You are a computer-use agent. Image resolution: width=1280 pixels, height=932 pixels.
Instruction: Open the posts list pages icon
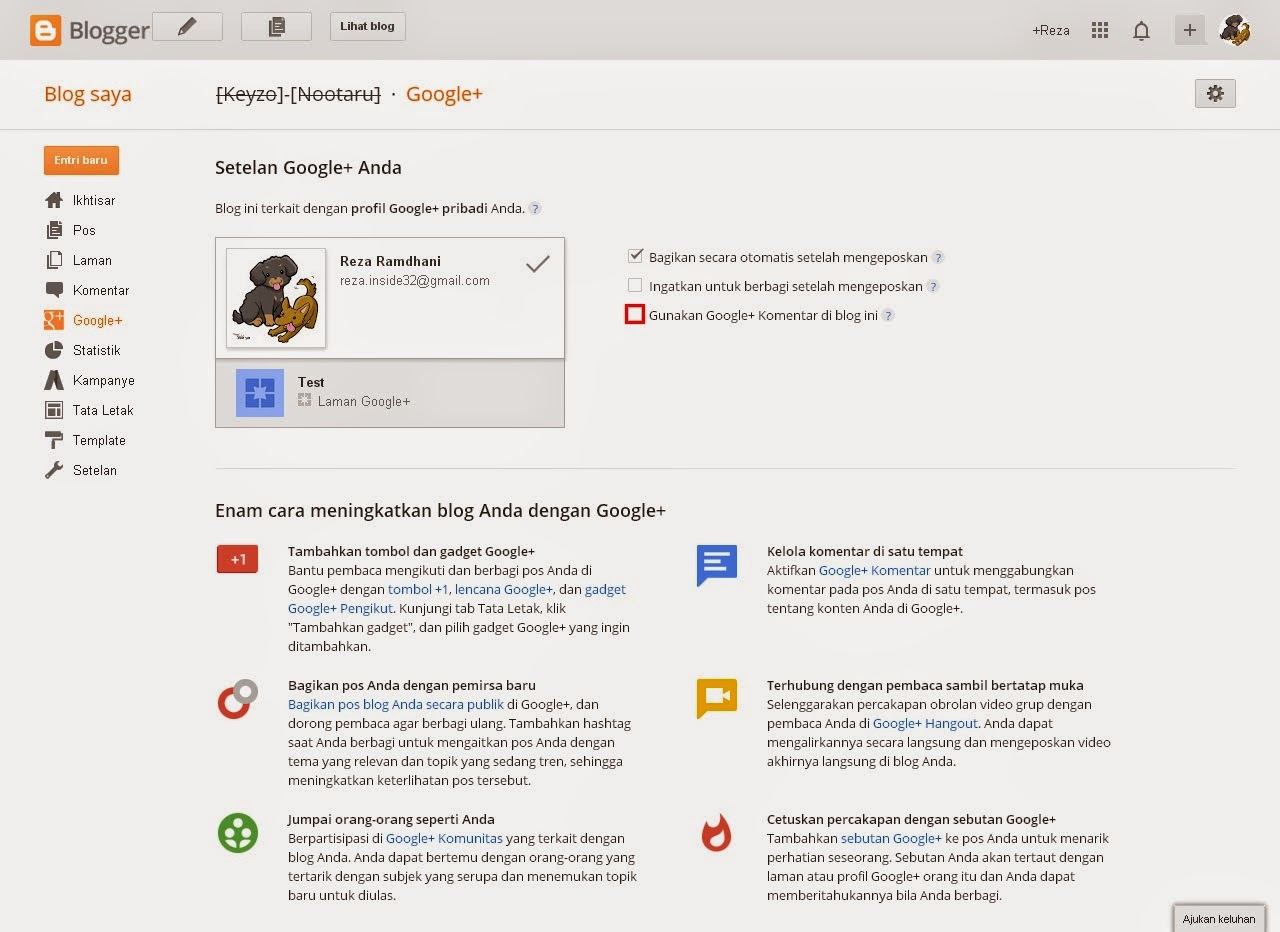click(x=276, y=27)
